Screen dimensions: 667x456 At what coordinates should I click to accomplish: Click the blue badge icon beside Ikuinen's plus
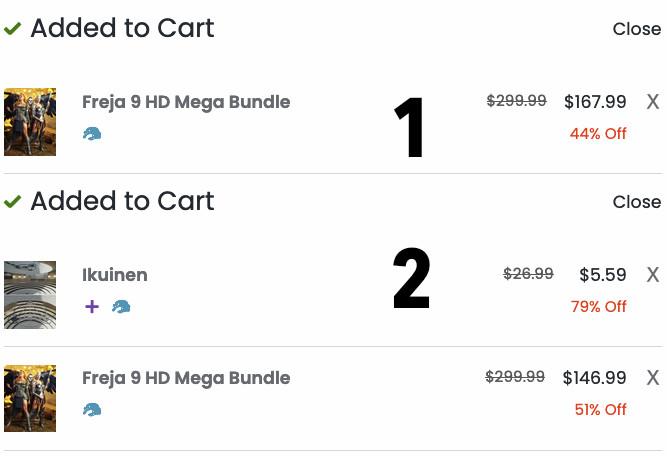coord(121,307)
